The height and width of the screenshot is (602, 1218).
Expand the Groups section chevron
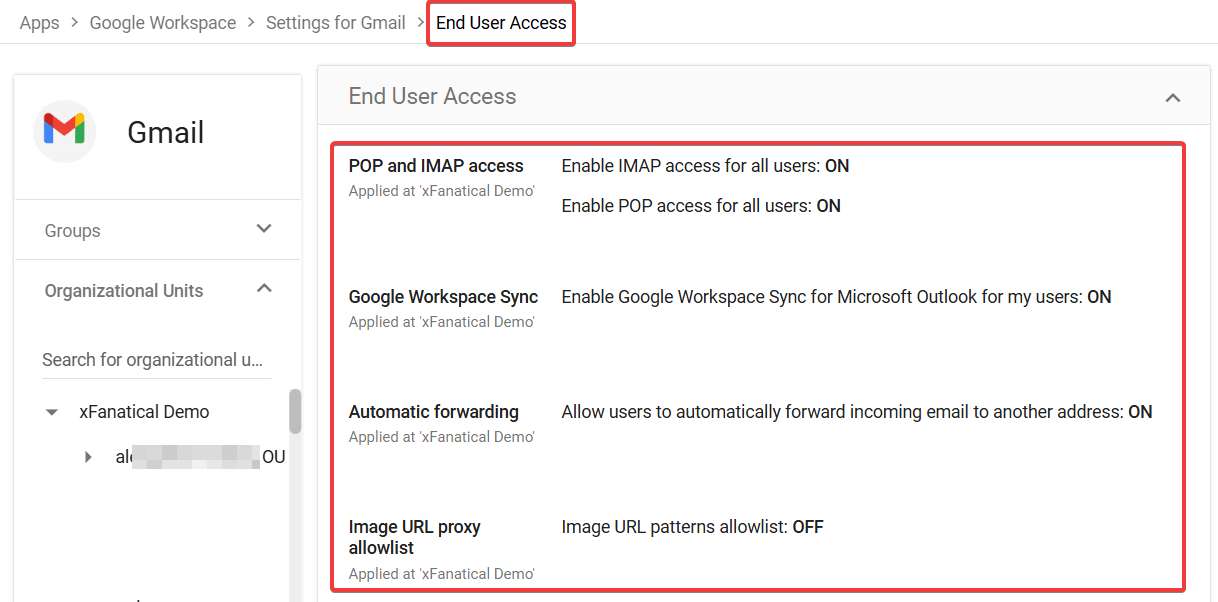264,229
